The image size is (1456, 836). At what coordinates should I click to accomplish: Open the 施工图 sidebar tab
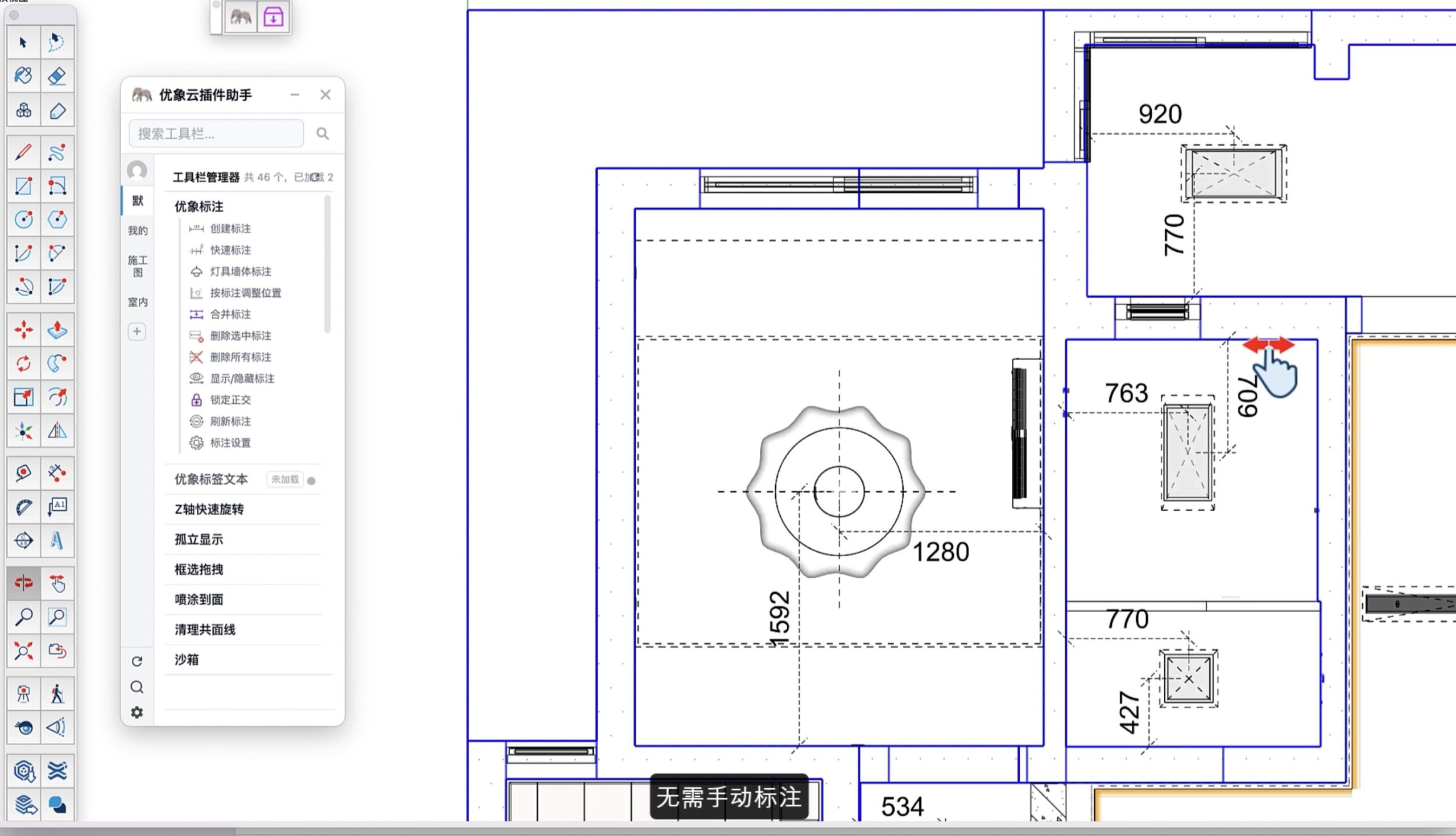coord(137,266)
